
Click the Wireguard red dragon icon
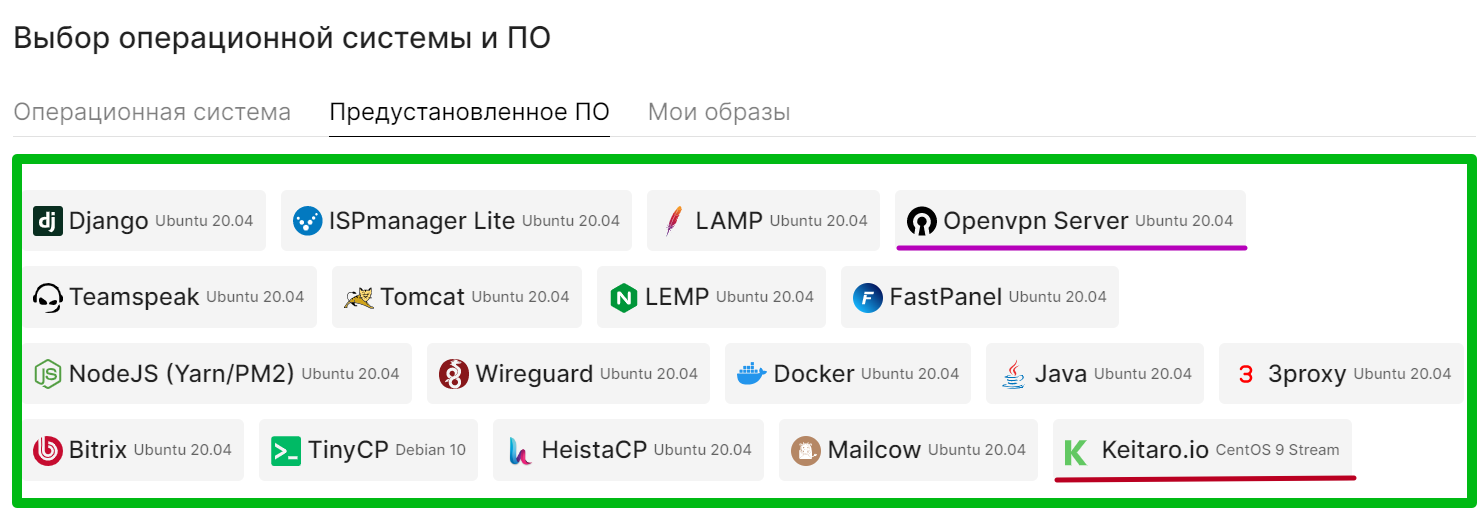454,374
